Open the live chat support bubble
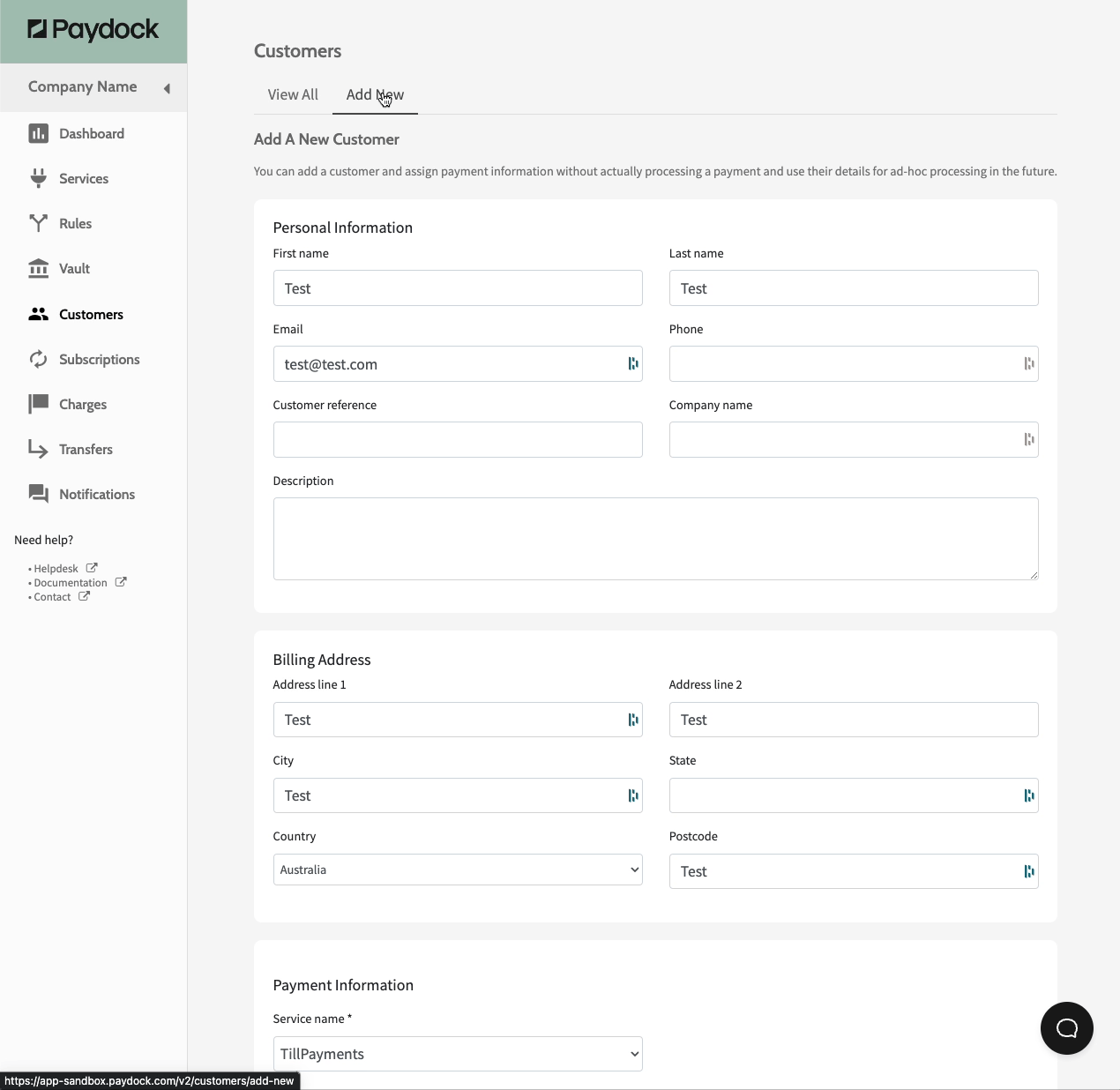 click(1066, 1027)
